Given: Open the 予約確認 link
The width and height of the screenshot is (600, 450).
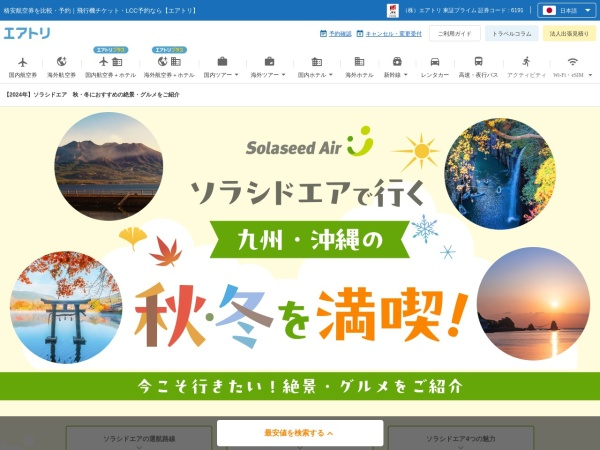Looking at the screenshot, I should click(x=340, y=34).
